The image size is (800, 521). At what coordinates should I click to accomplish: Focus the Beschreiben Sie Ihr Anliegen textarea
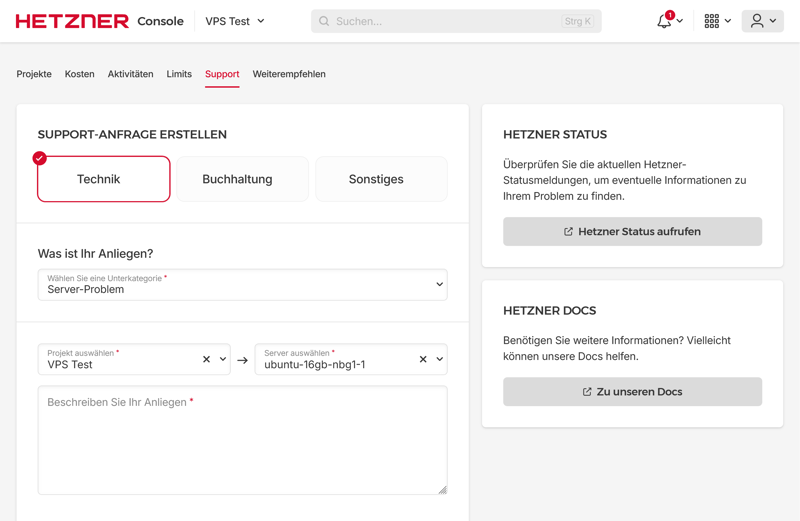click(242, 445)
